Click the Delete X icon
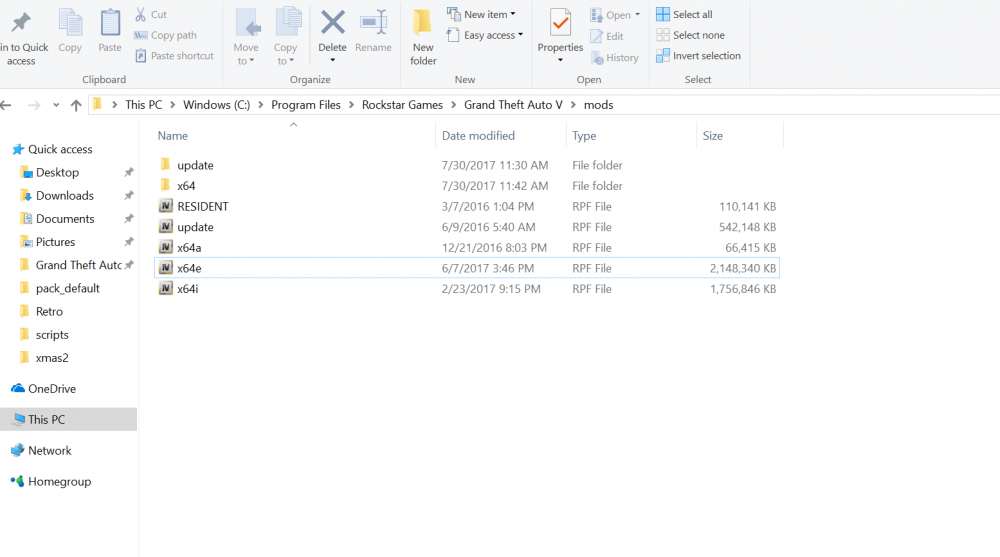This screenshot has width=1000, height=557. pos(332,23)
